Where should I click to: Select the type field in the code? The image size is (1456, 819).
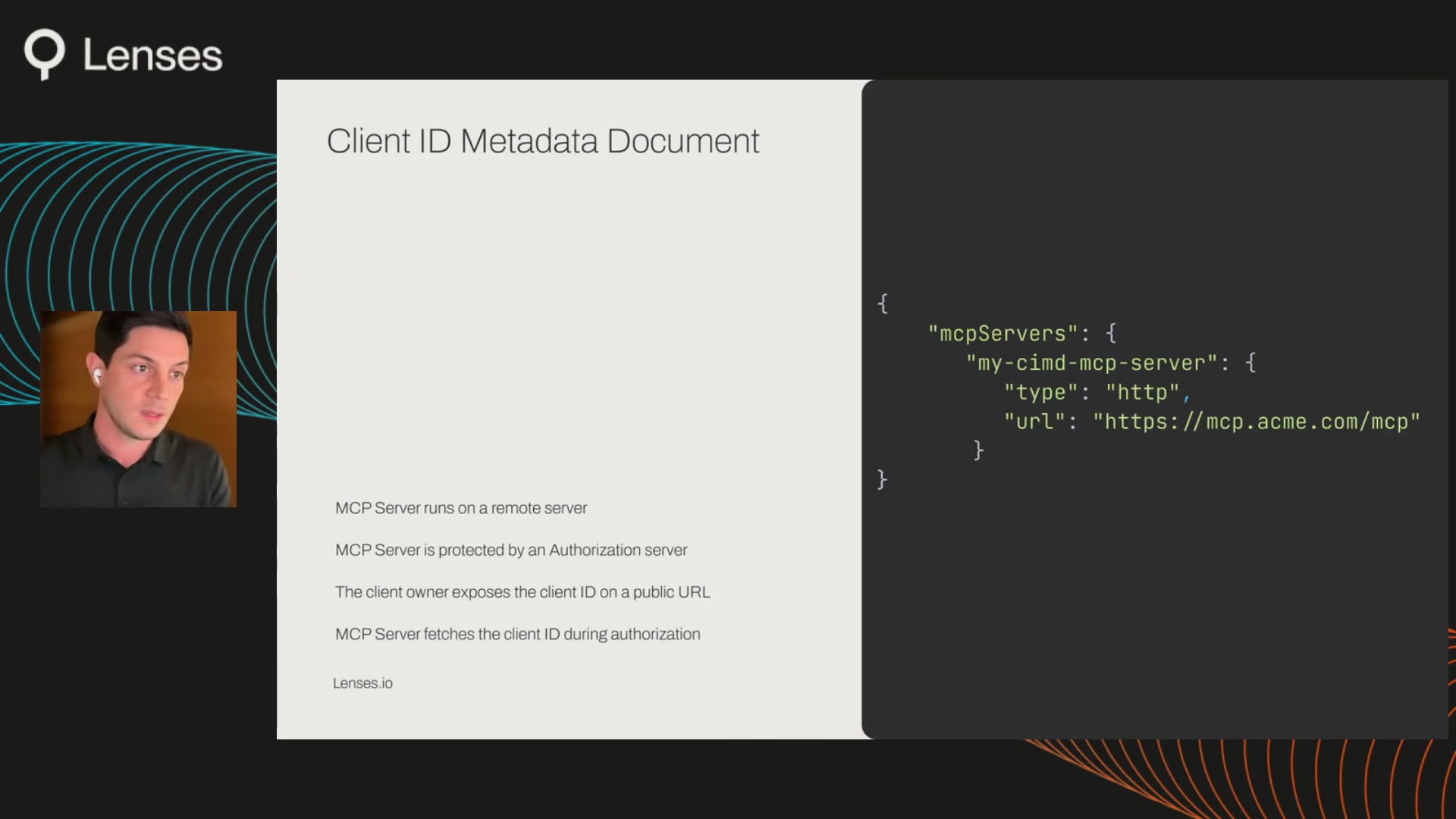point(1044,392)
